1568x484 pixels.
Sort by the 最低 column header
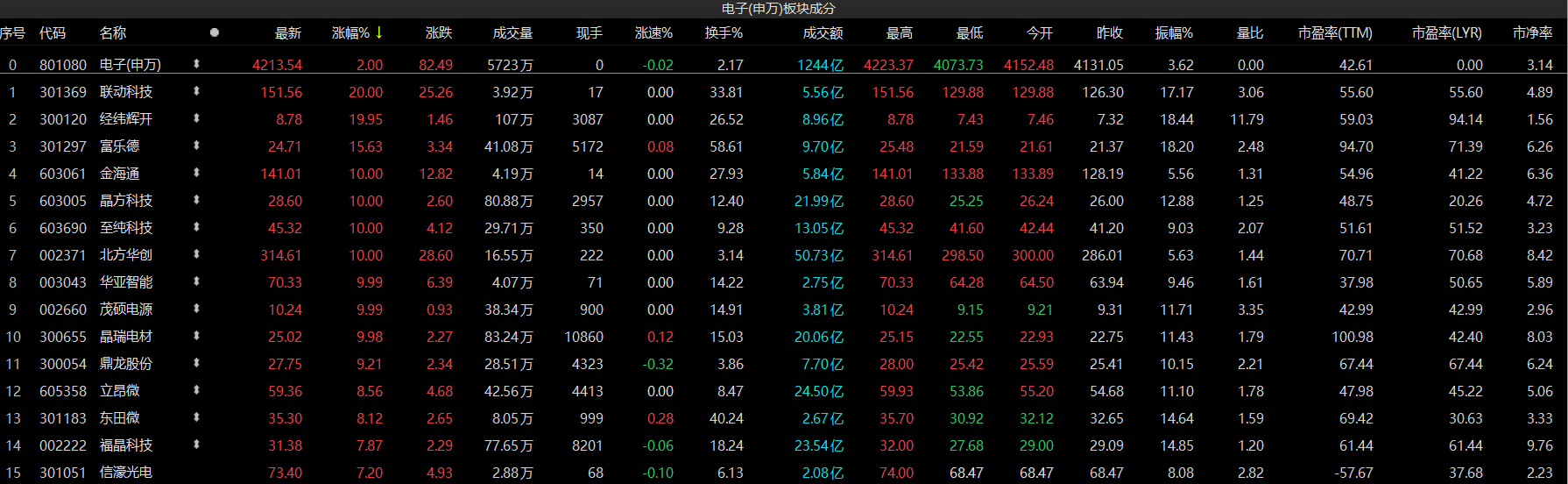(x=970, y=32)
